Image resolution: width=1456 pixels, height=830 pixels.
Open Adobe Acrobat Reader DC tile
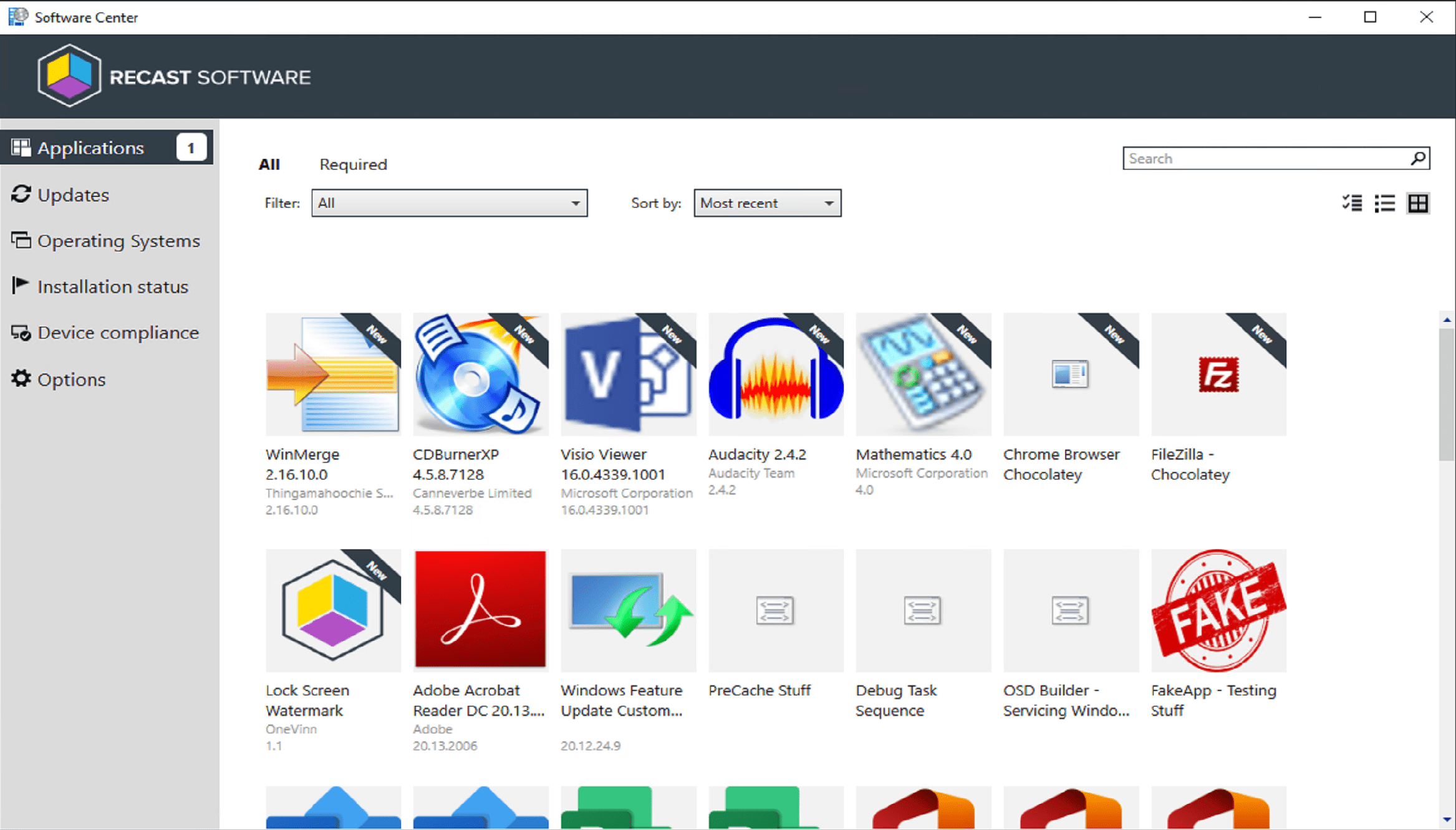click(480, 610)
